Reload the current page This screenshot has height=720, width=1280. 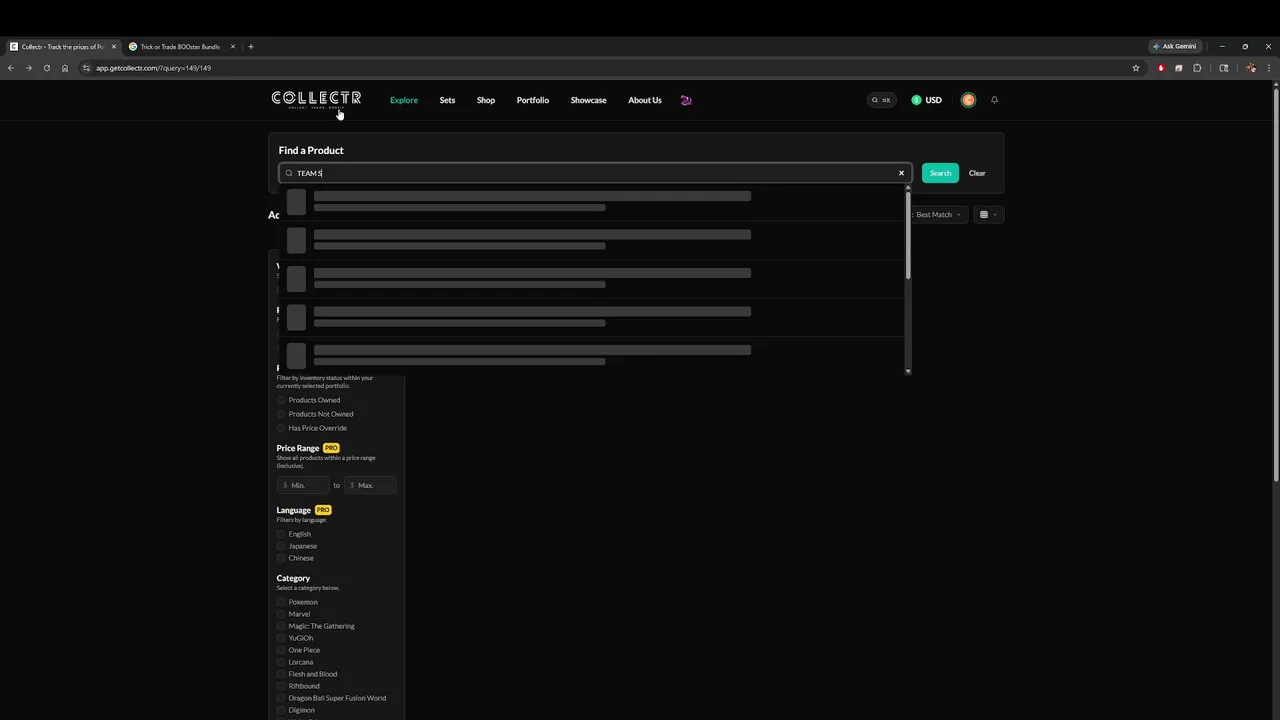pos(47,68)
